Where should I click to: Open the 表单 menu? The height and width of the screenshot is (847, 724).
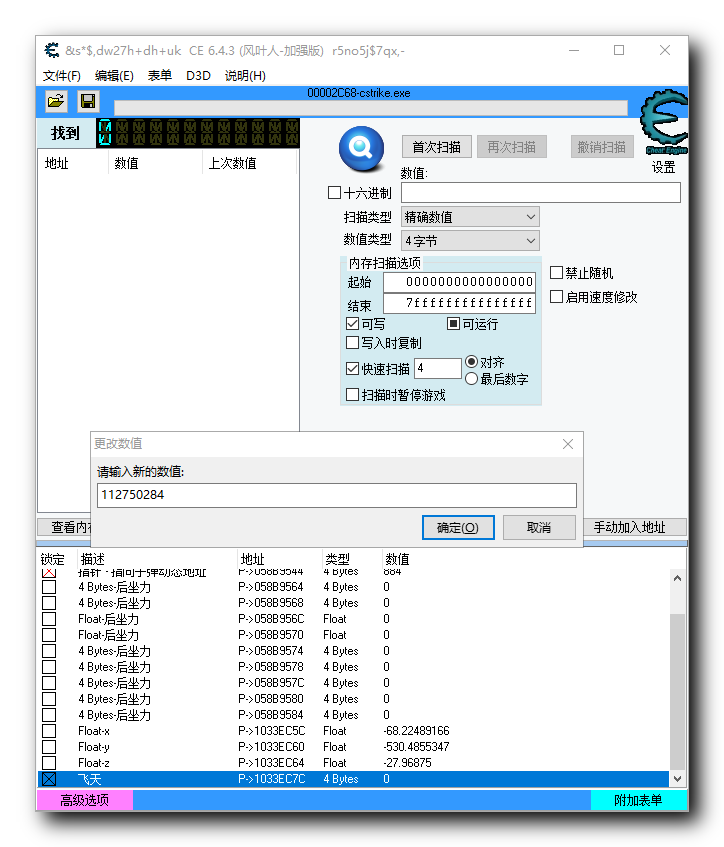pos(159,76)
